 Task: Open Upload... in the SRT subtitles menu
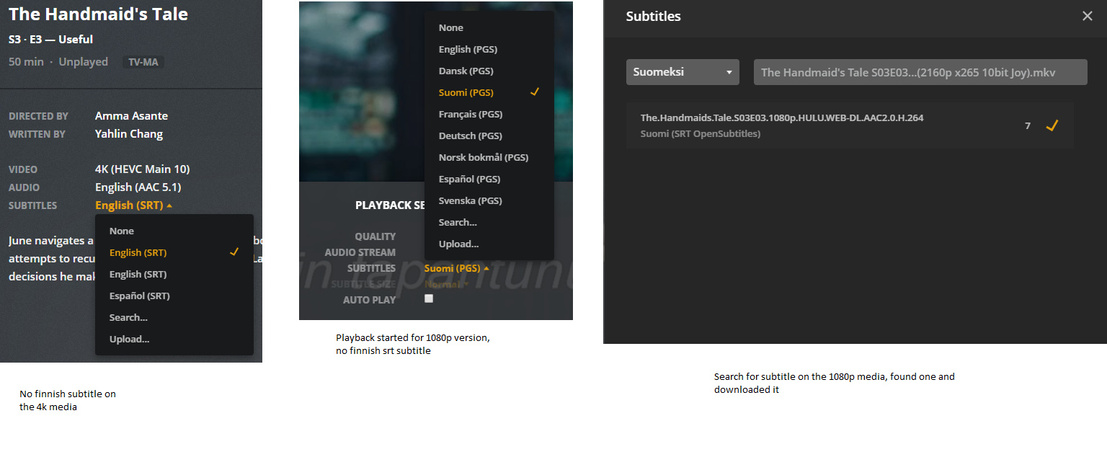point(174,339)
